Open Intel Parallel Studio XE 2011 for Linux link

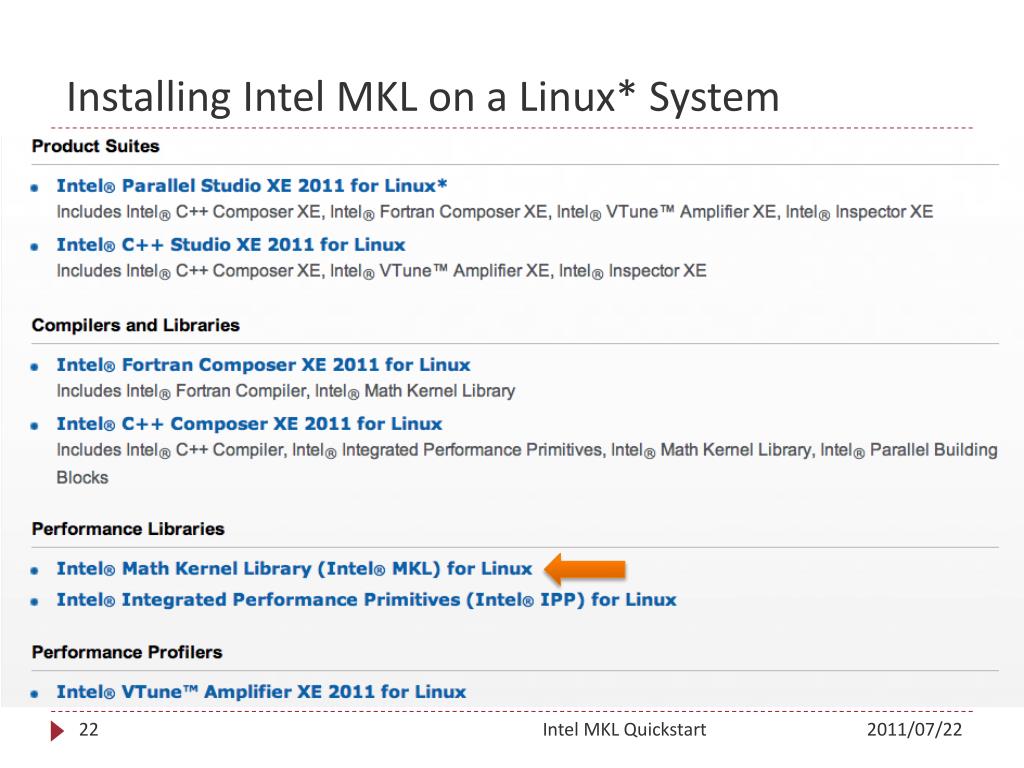click(x=251, y=186)
